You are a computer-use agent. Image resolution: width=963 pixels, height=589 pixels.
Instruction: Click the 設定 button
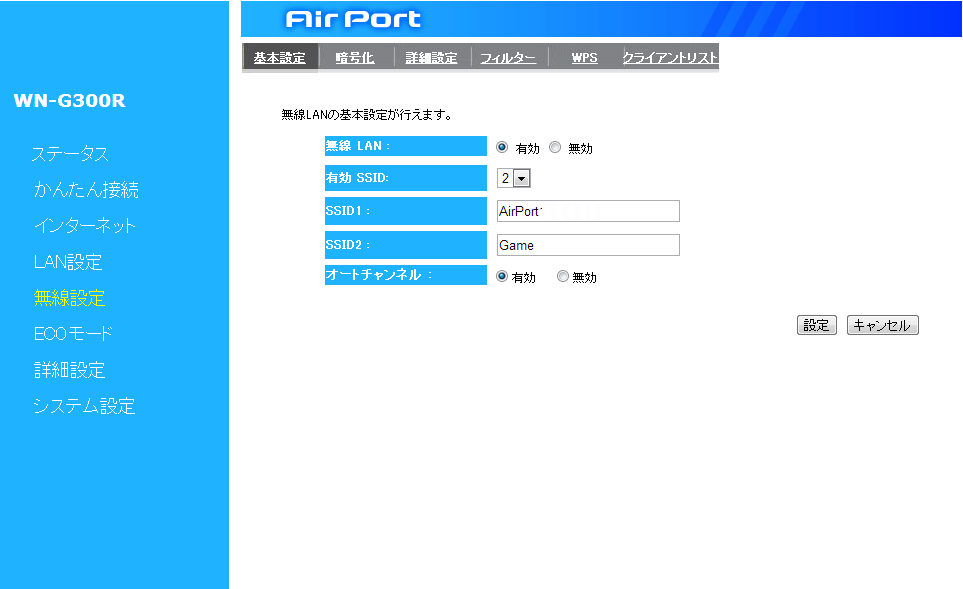(x=816, y=325)
